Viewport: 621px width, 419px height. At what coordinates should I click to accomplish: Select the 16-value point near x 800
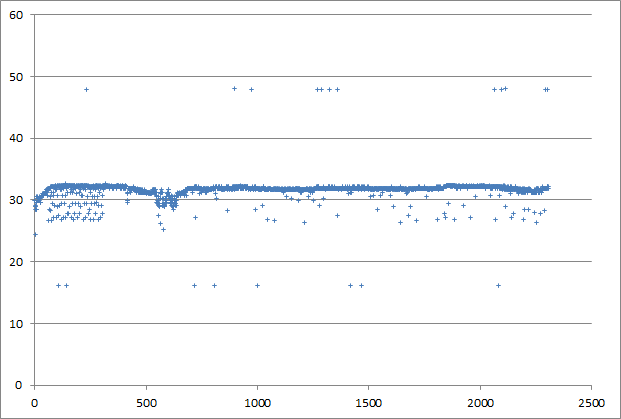pos(214,286)
